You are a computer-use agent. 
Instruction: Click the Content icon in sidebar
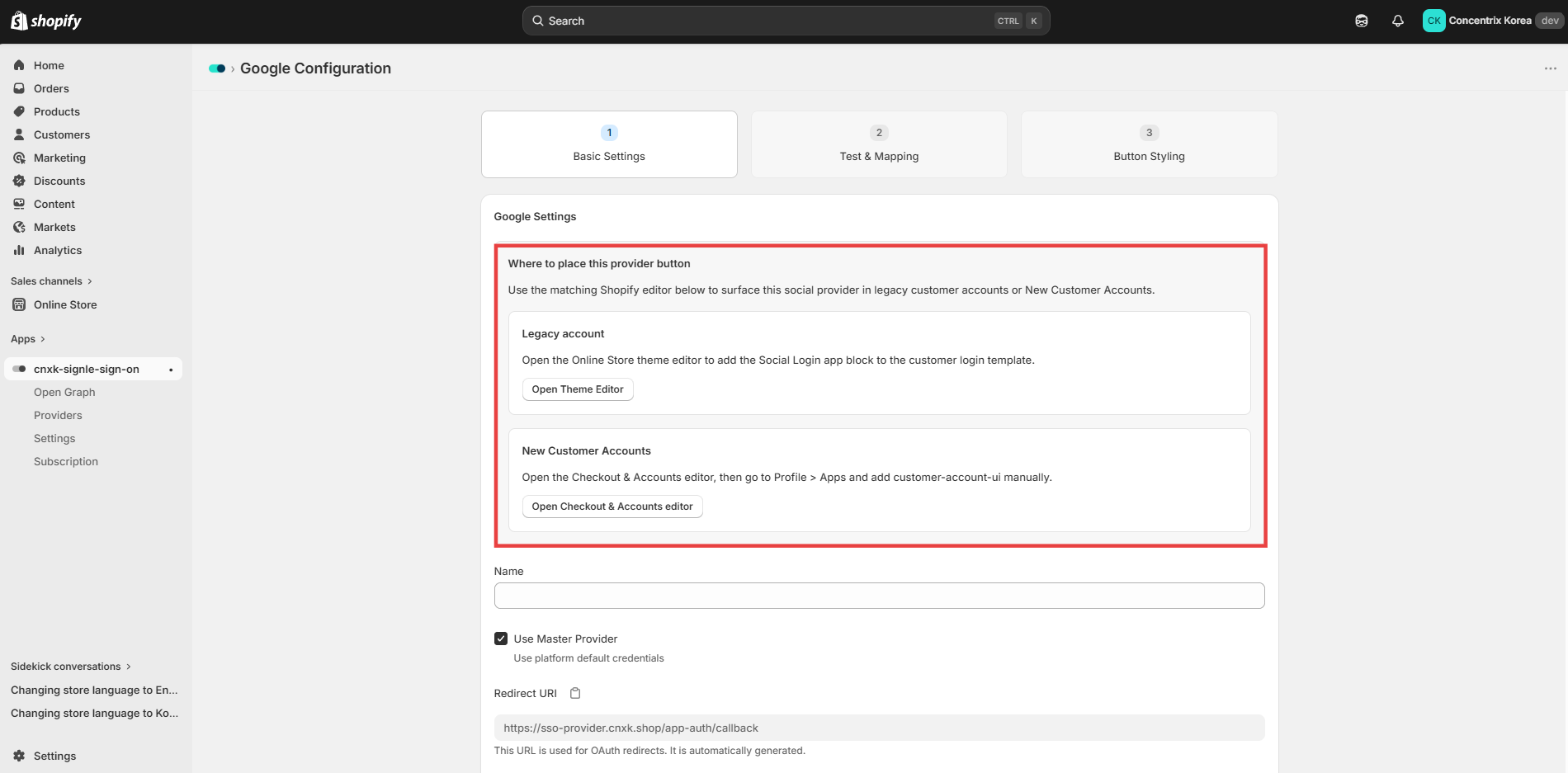(x=19, y=204)
